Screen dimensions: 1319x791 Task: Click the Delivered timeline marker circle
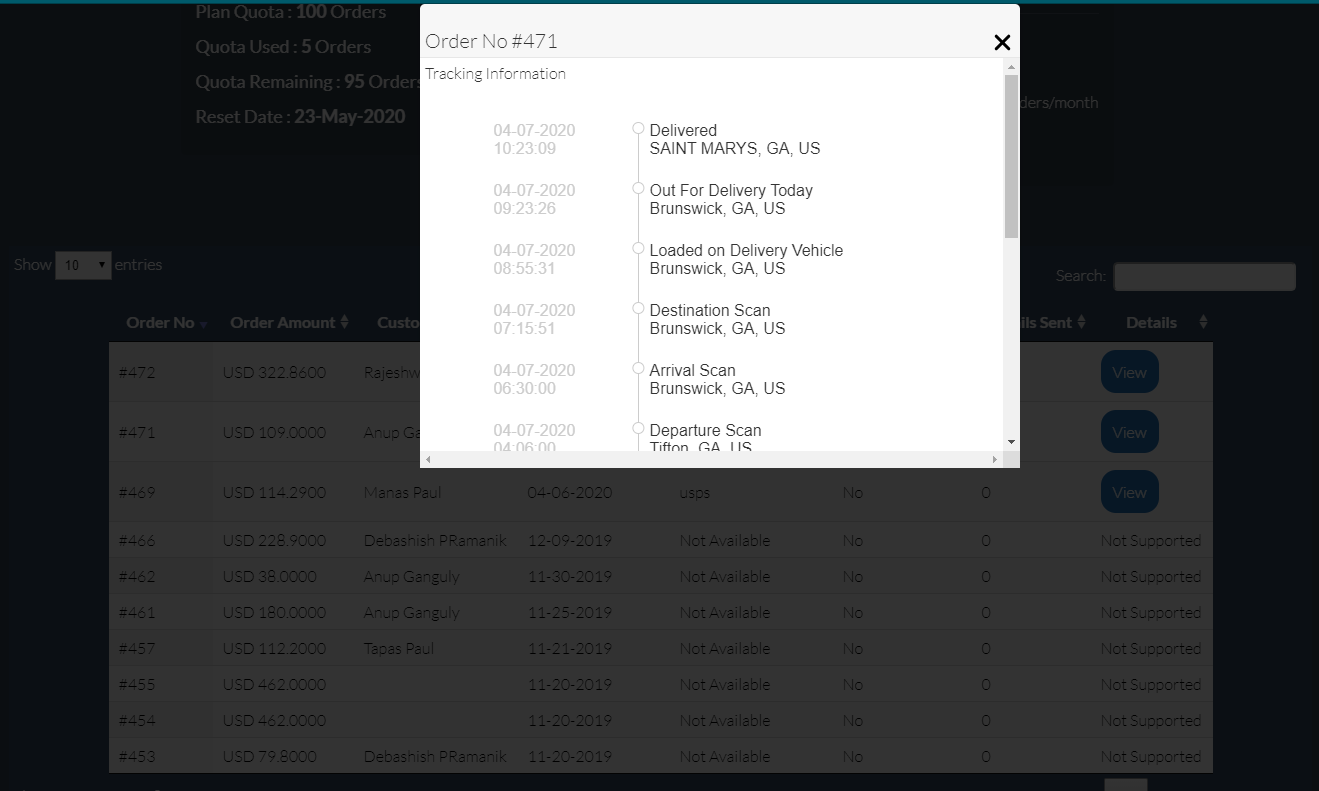[638, 128]
